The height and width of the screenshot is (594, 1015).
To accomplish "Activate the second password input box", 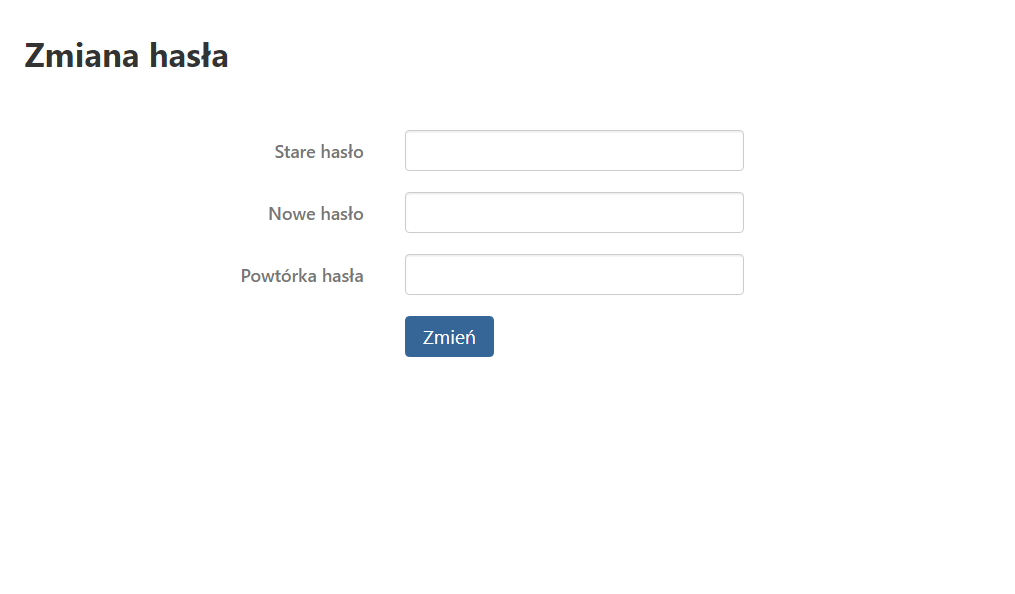I will 574,212.
